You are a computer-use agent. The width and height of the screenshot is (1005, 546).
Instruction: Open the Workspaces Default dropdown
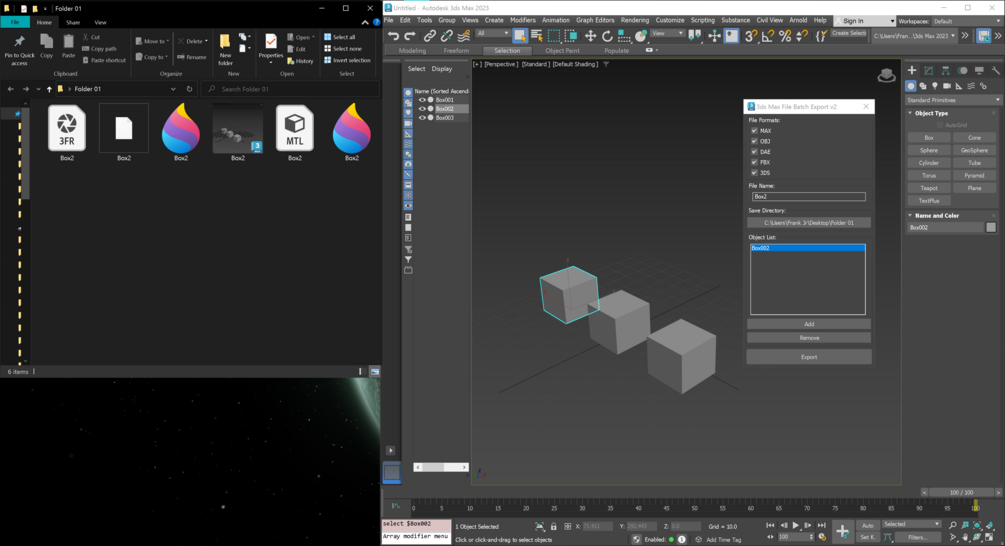[x=967, y=21]
